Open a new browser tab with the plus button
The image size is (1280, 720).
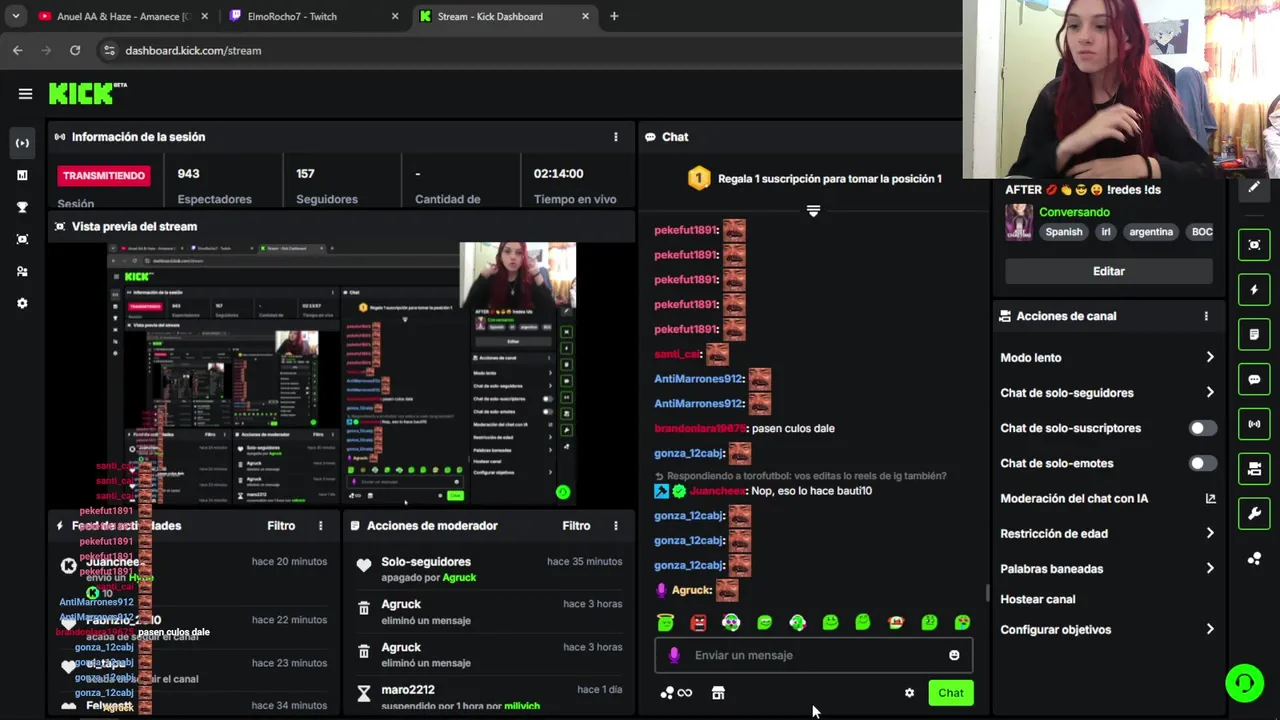pos(614,16)
